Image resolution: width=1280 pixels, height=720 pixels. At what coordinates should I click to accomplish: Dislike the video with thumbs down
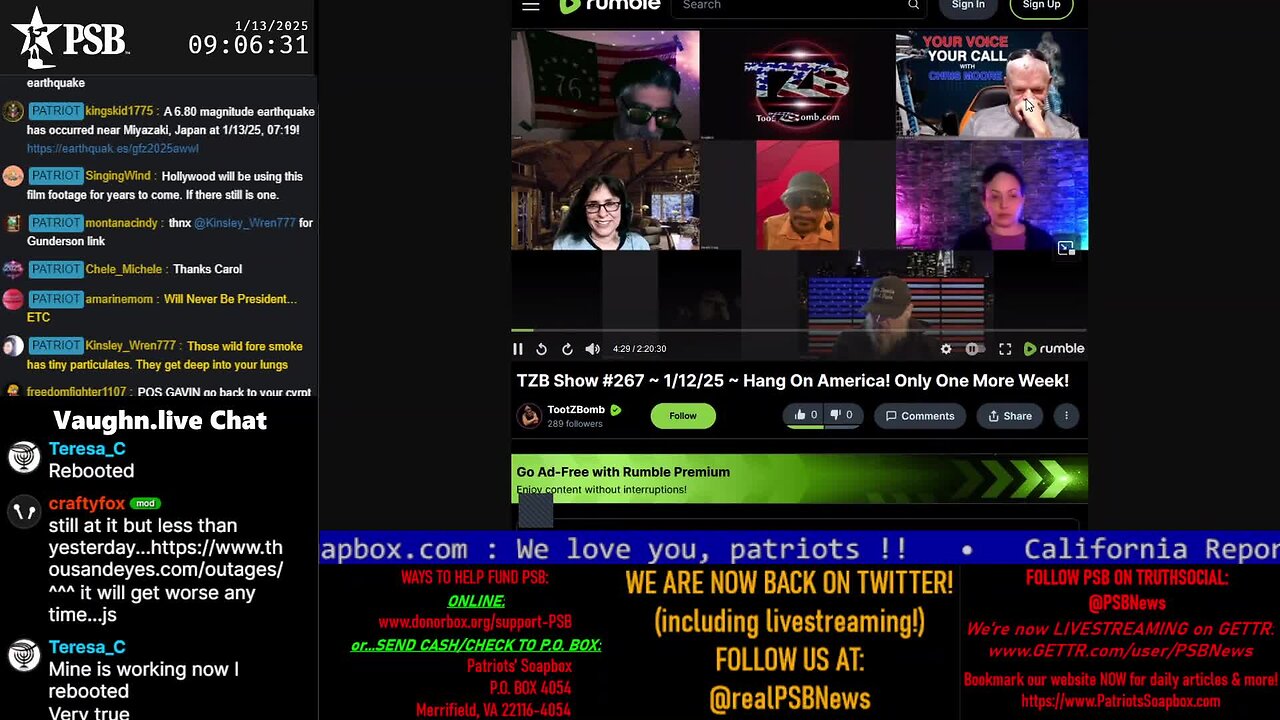842,415
